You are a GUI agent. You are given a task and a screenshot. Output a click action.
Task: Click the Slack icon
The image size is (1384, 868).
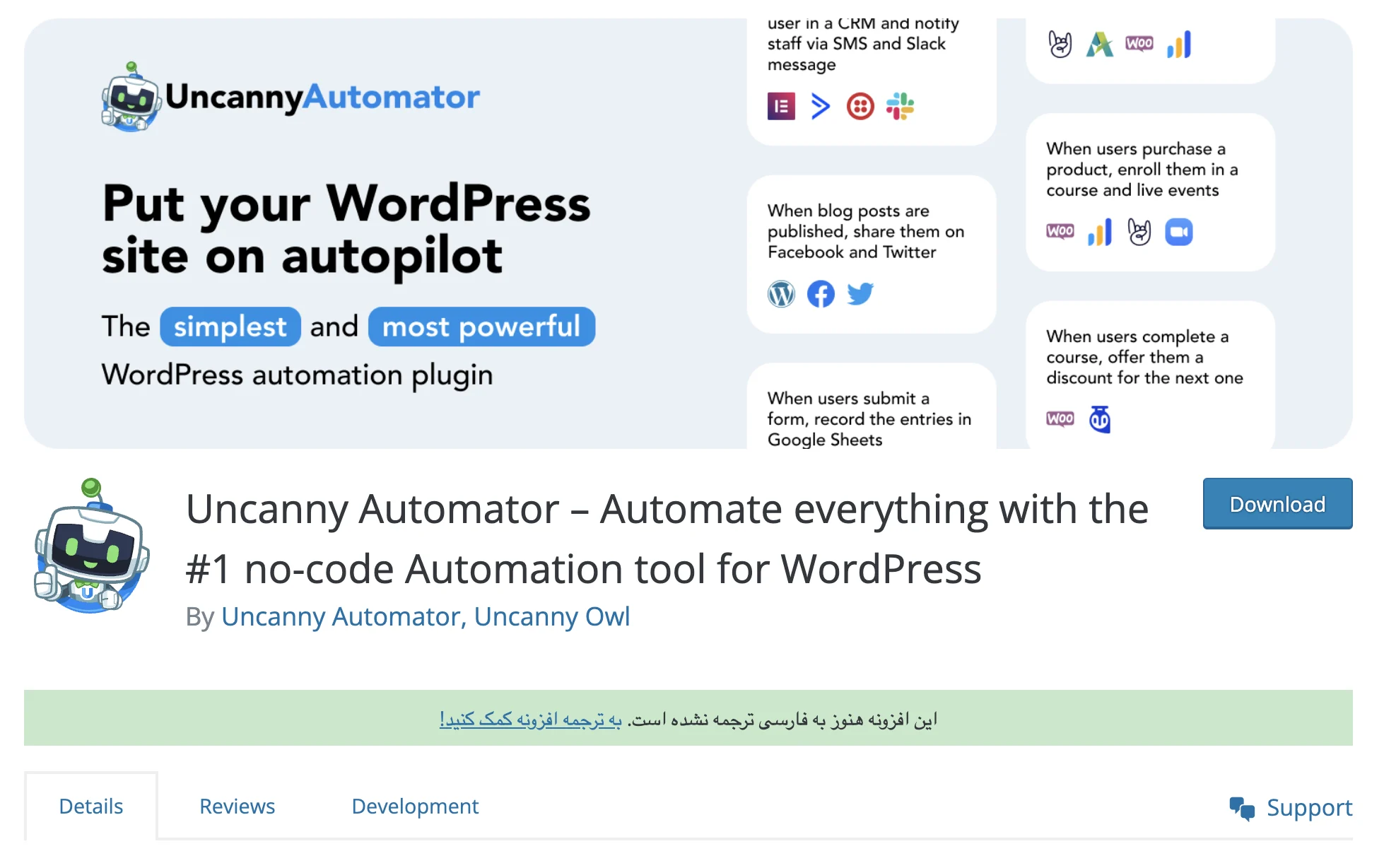900,107
